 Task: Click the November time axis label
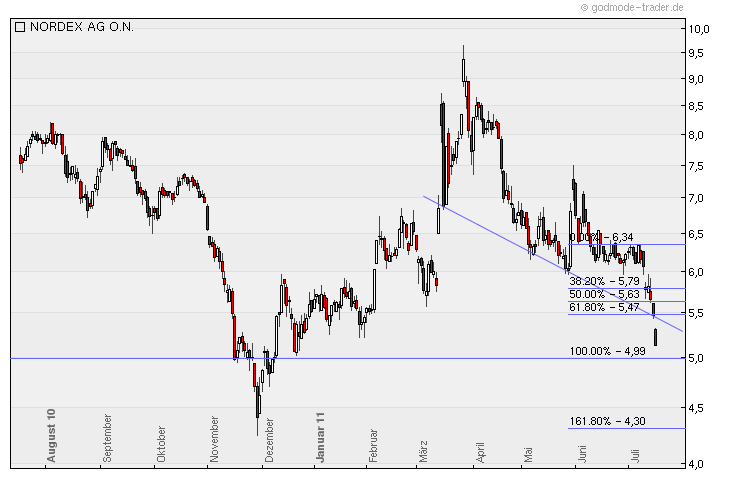(x=214, y=439)
